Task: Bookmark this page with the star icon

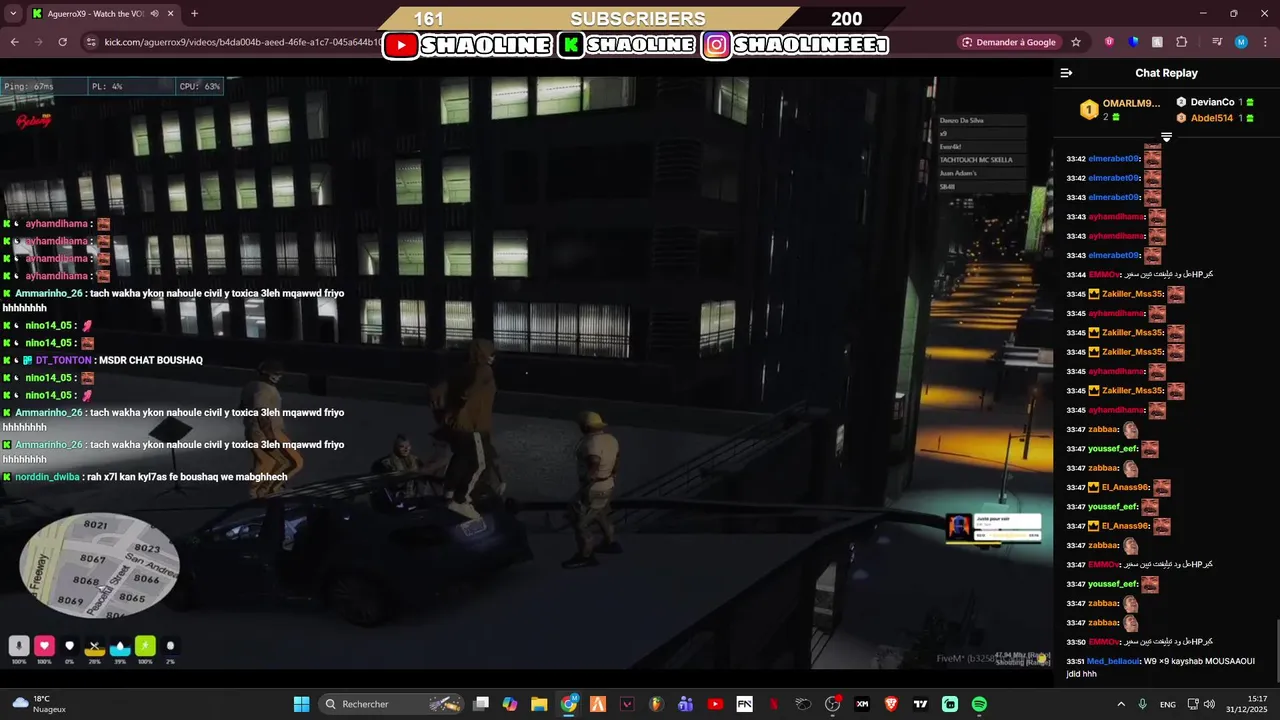Action: [x=1076, y=42]
